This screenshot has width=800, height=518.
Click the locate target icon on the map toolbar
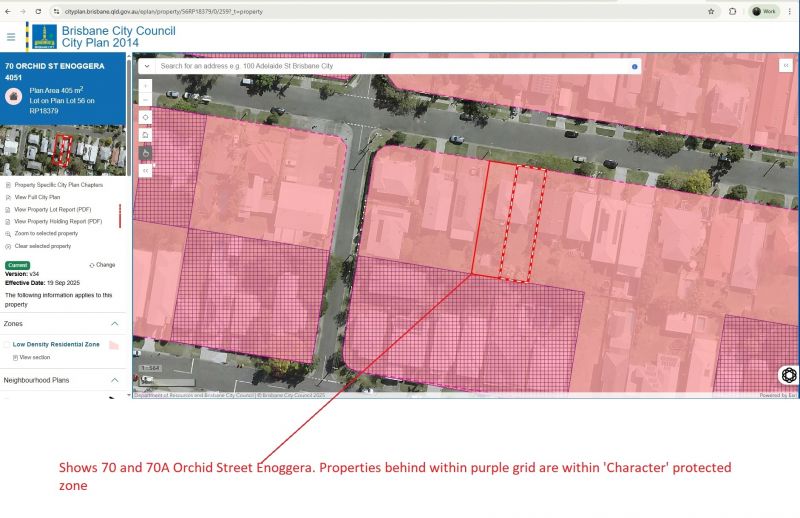[x=146, y=117]
